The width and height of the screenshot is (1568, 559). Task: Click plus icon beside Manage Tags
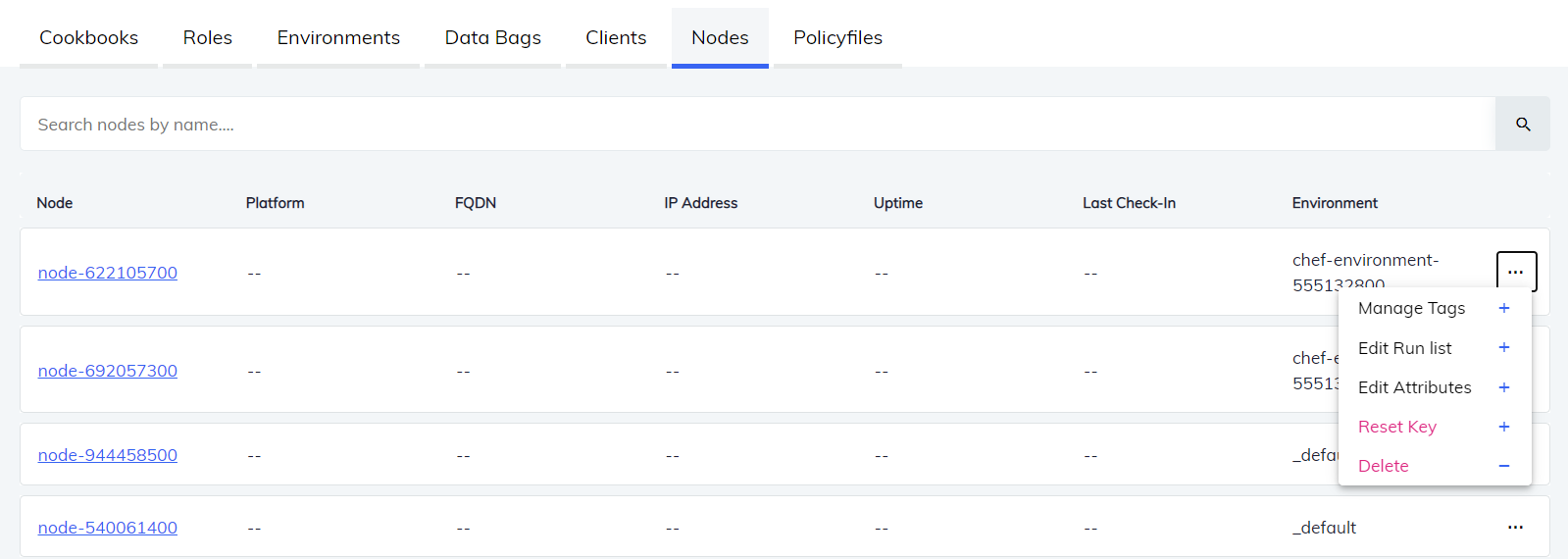click(1503, 308)
